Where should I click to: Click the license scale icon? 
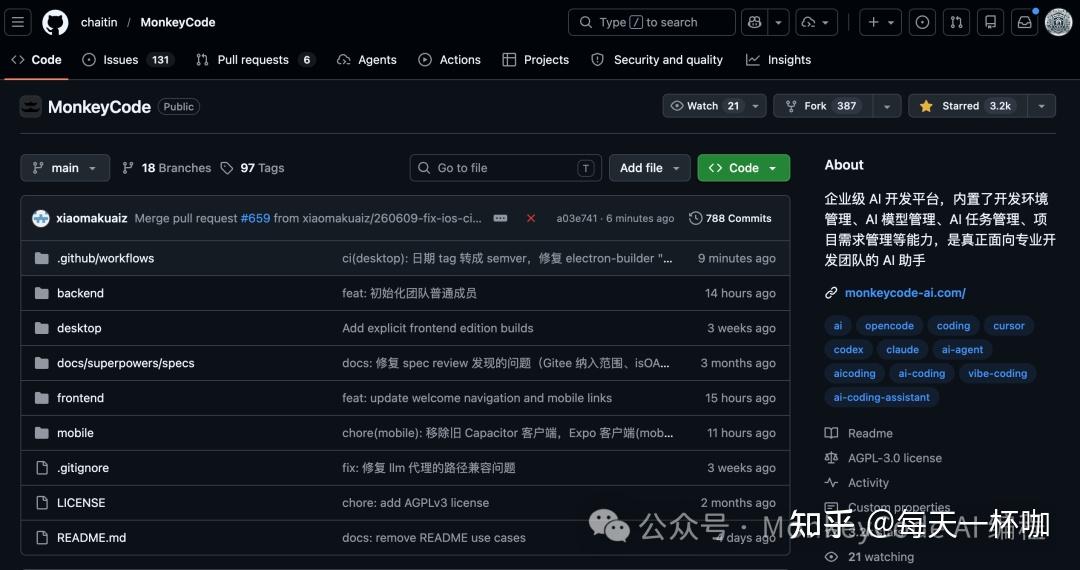coord(831,458)
